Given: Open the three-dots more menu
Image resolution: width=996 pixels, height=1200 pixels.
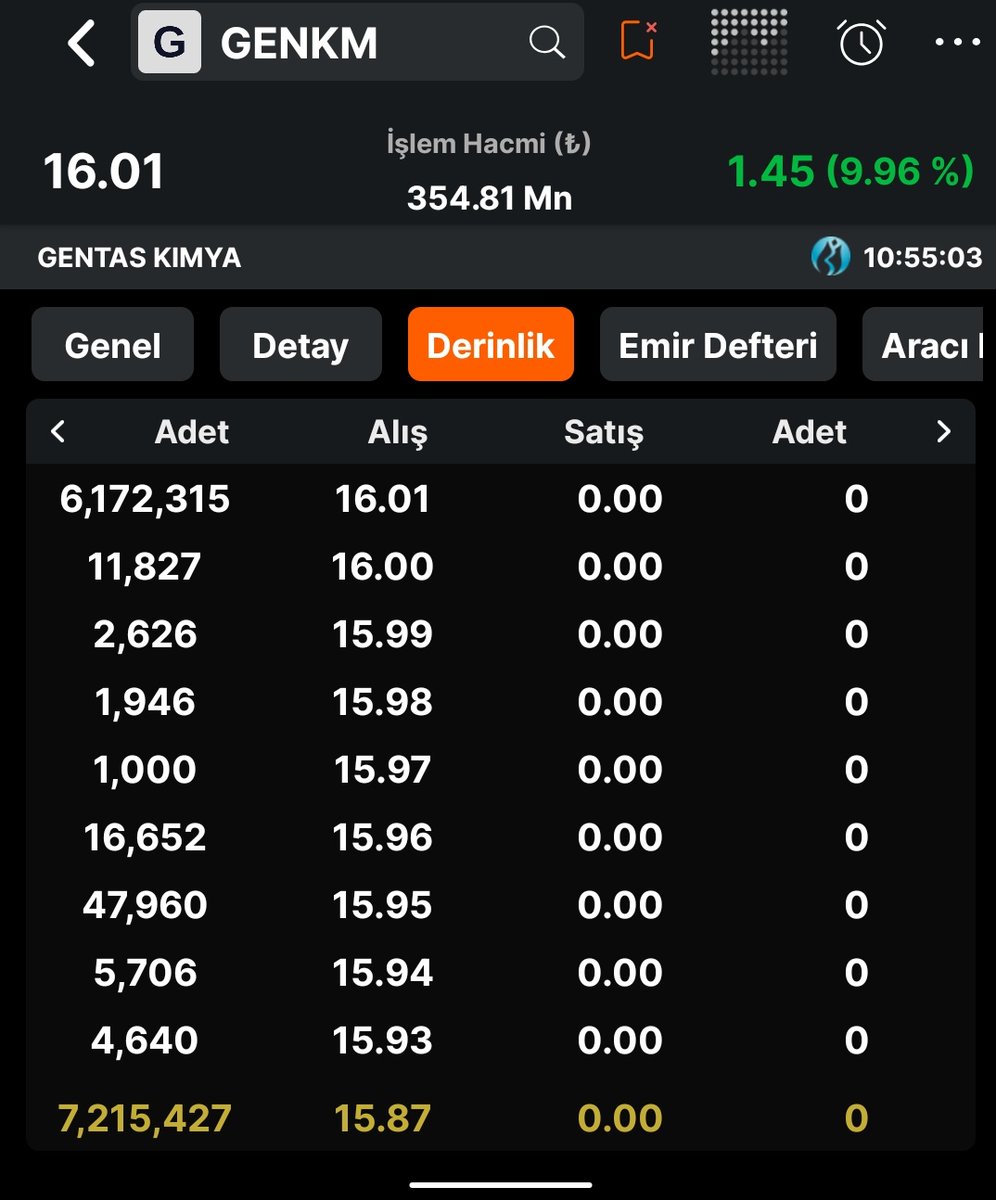Looking at the screenshot, I should pos(957,43).
